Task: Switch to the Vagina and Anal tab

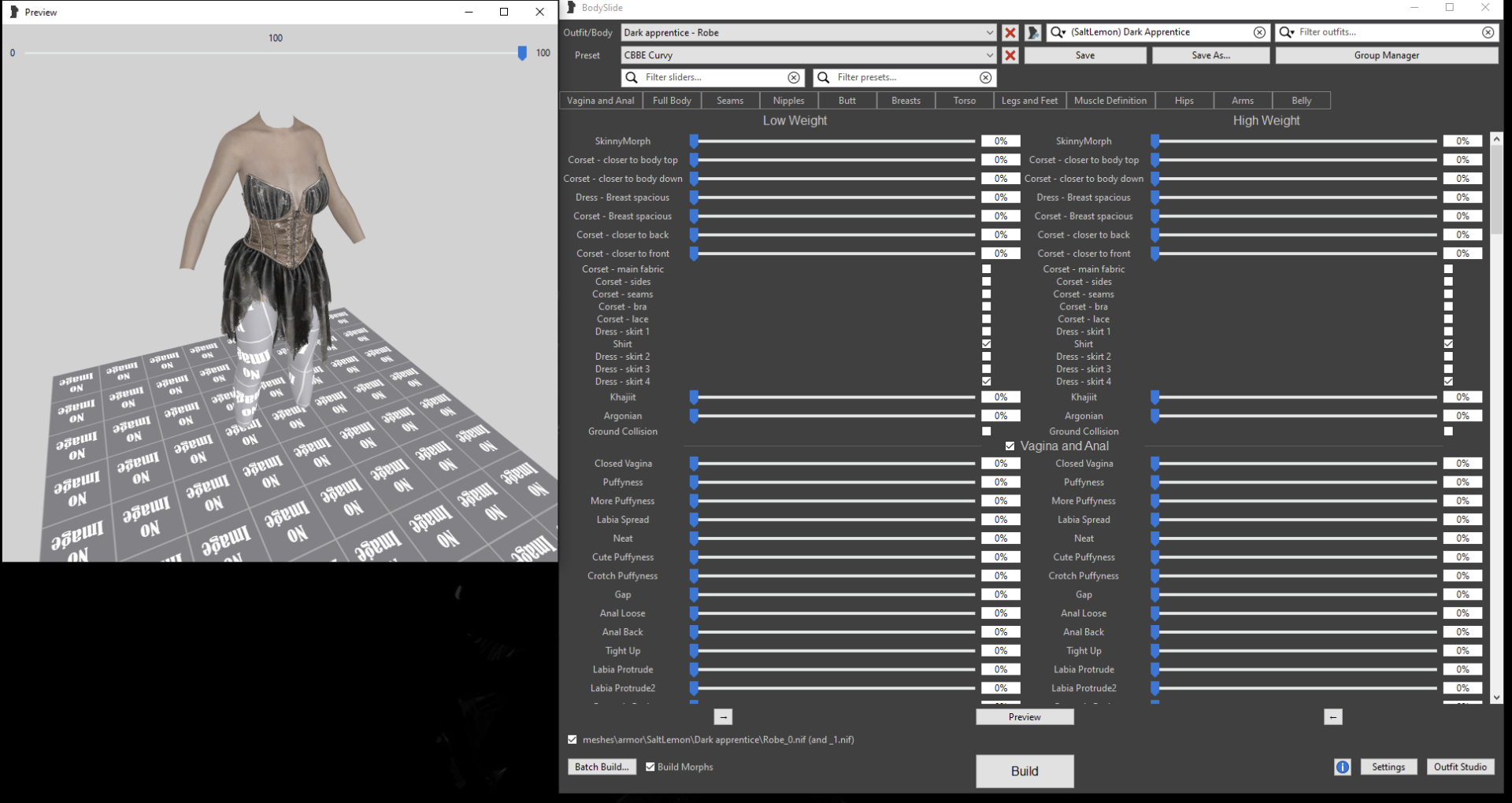Action: tap(601, 101)
